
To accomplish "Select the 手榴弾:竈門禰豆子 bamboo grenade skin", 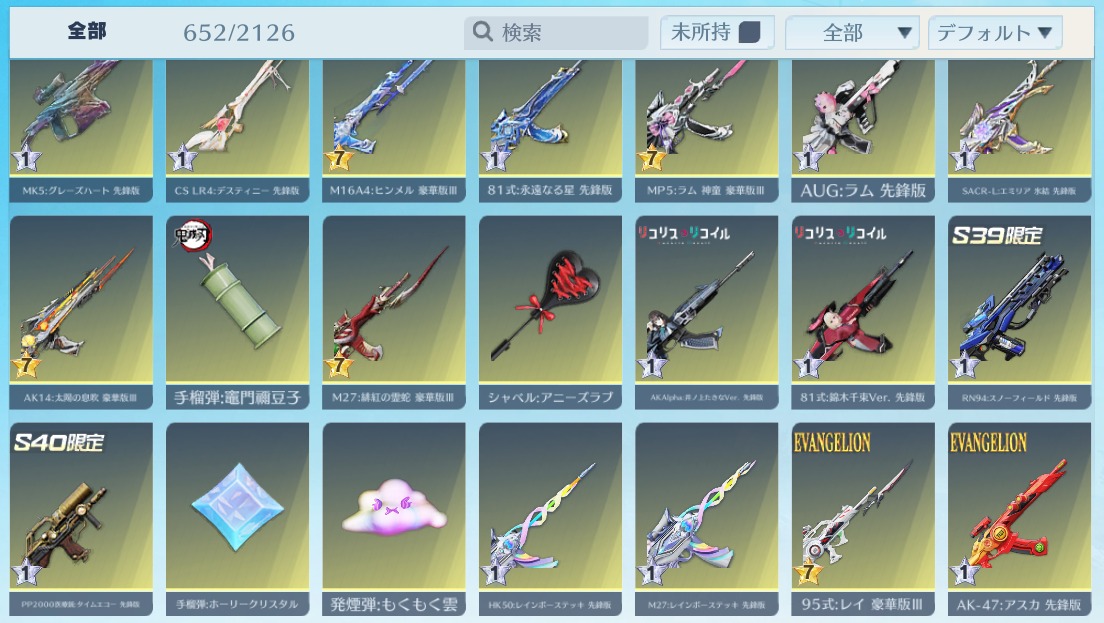I will pos(237,312).
